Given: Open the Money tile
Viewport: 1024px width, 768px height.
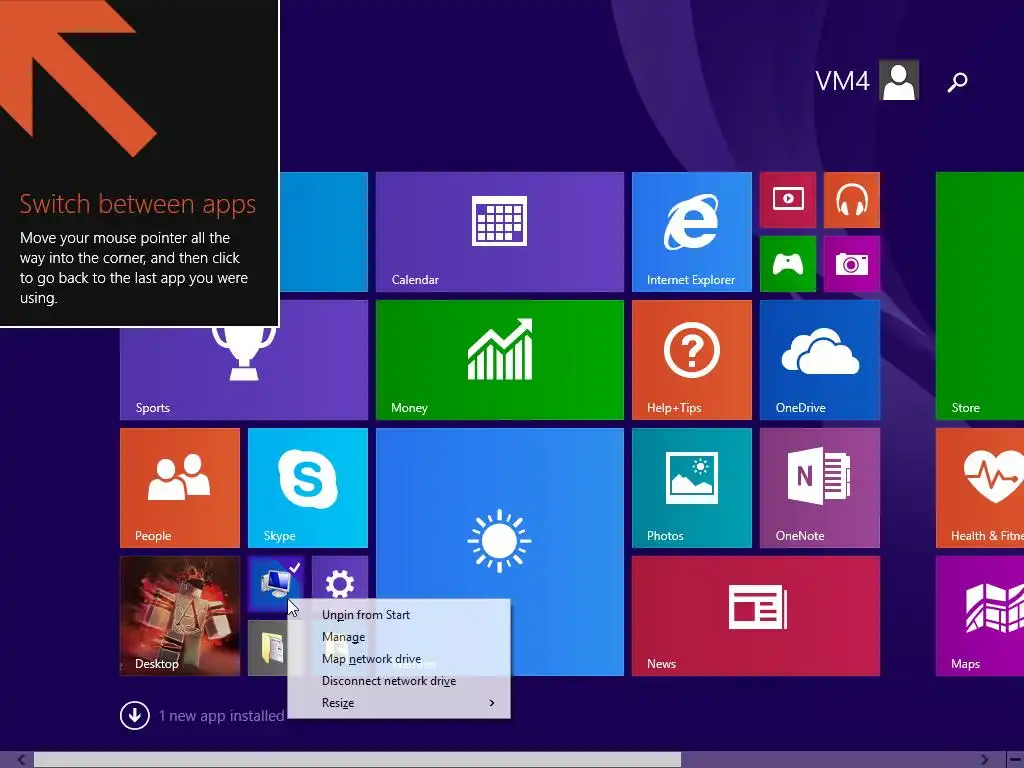Looking at the screenshot, I should click(x=500, y=360).
